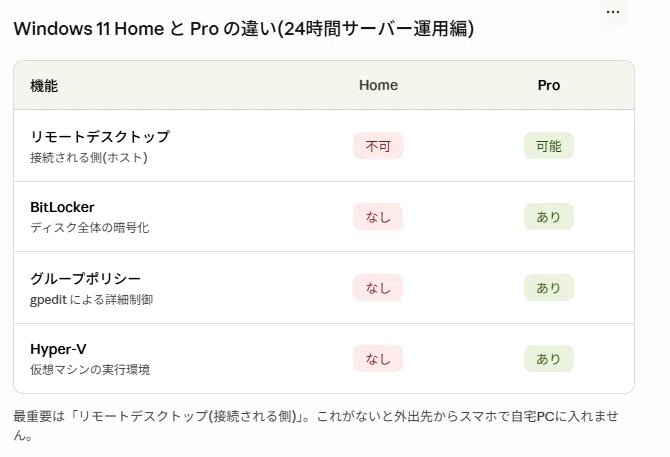Click the gpedit による詳細制御 description text
This screenshot has width=670, height=457.
click(91, 299)
